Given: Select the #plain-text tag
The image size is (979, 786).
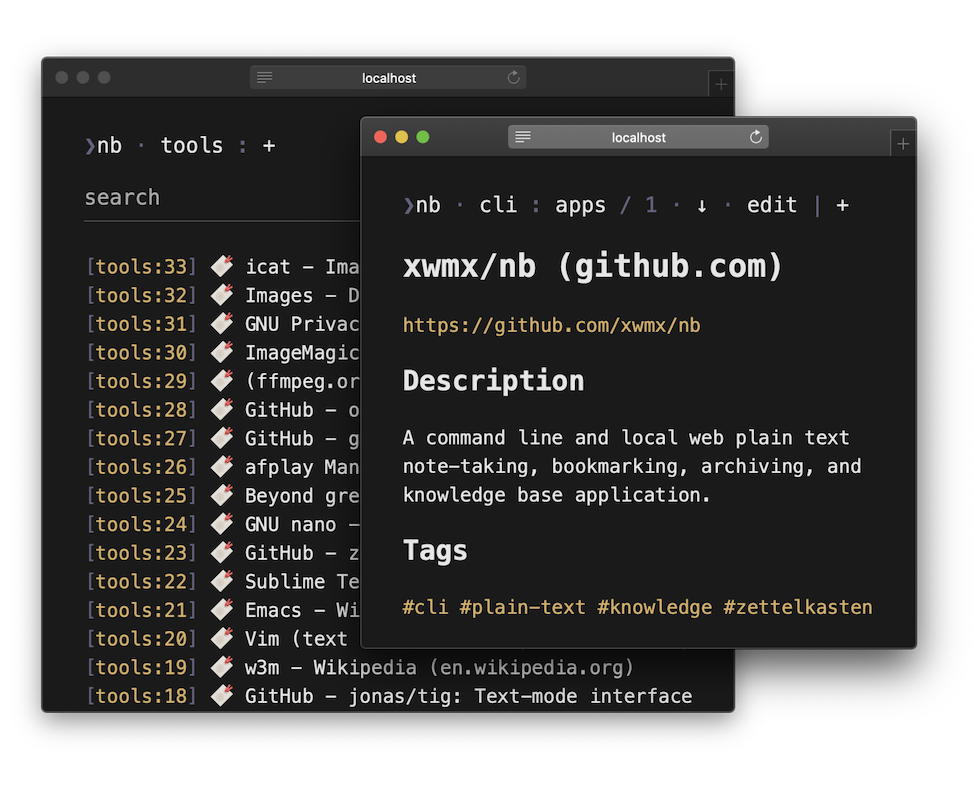Looking at the screenshot, I should coord(523,607).
